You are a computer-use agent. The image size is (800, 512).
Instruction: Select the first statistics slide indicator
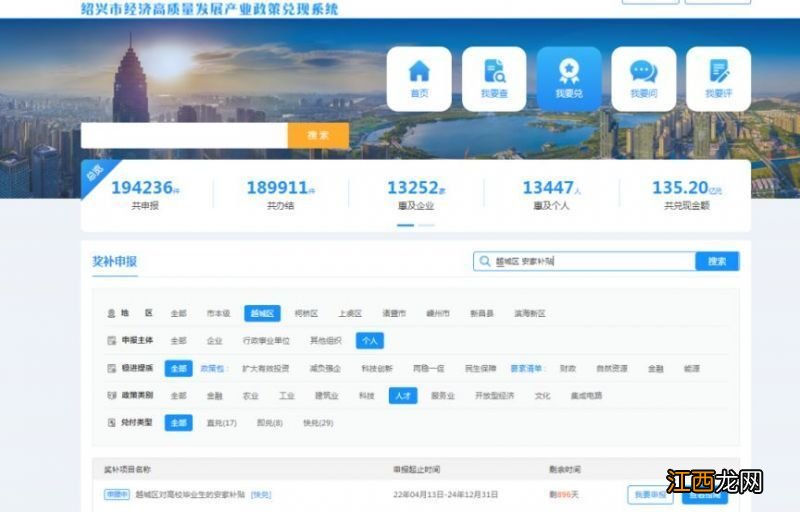coord(406,225)
